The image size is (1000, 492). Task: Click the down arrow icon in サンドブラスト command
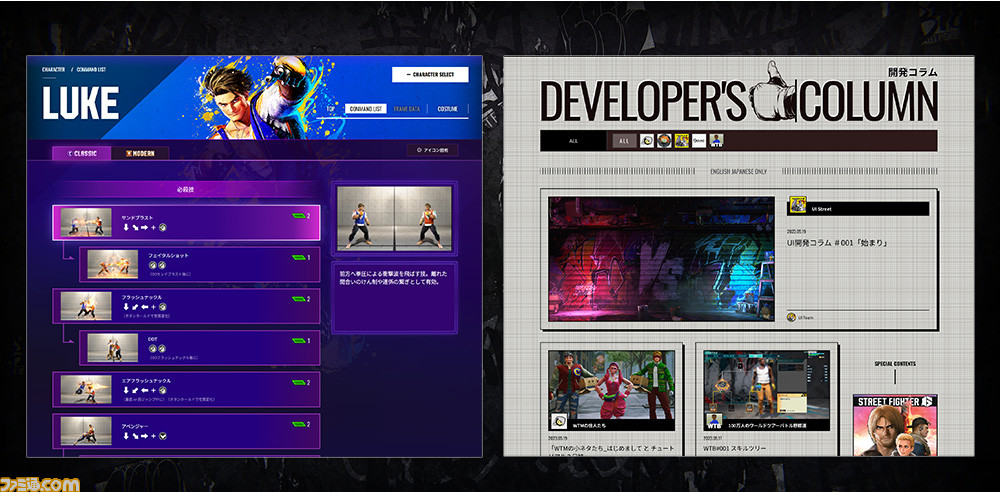click(x=126, y=227)
